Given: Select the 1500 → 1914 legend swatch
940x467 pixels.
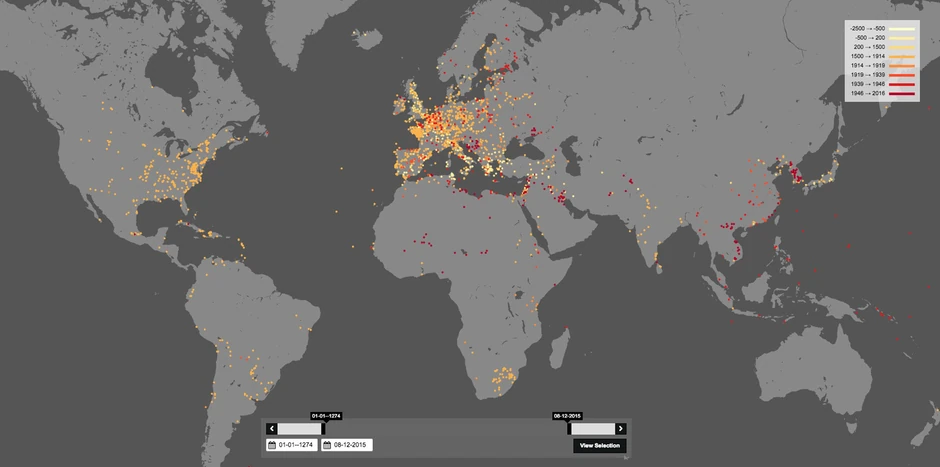Looking at the screenshot, I should [902, 56].
